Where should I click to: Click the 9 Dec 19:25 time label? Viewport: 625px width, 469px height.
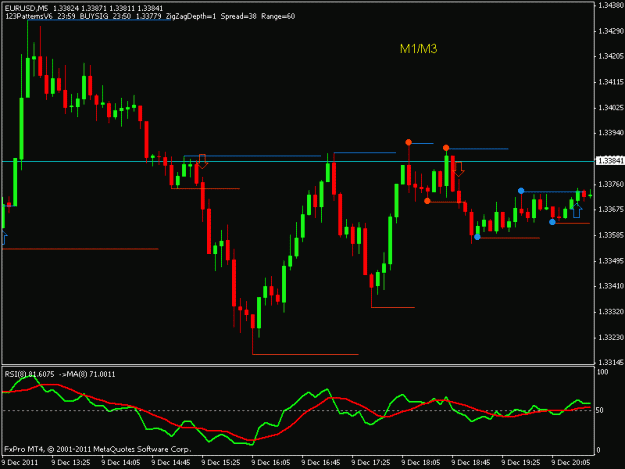coord(521,463)
